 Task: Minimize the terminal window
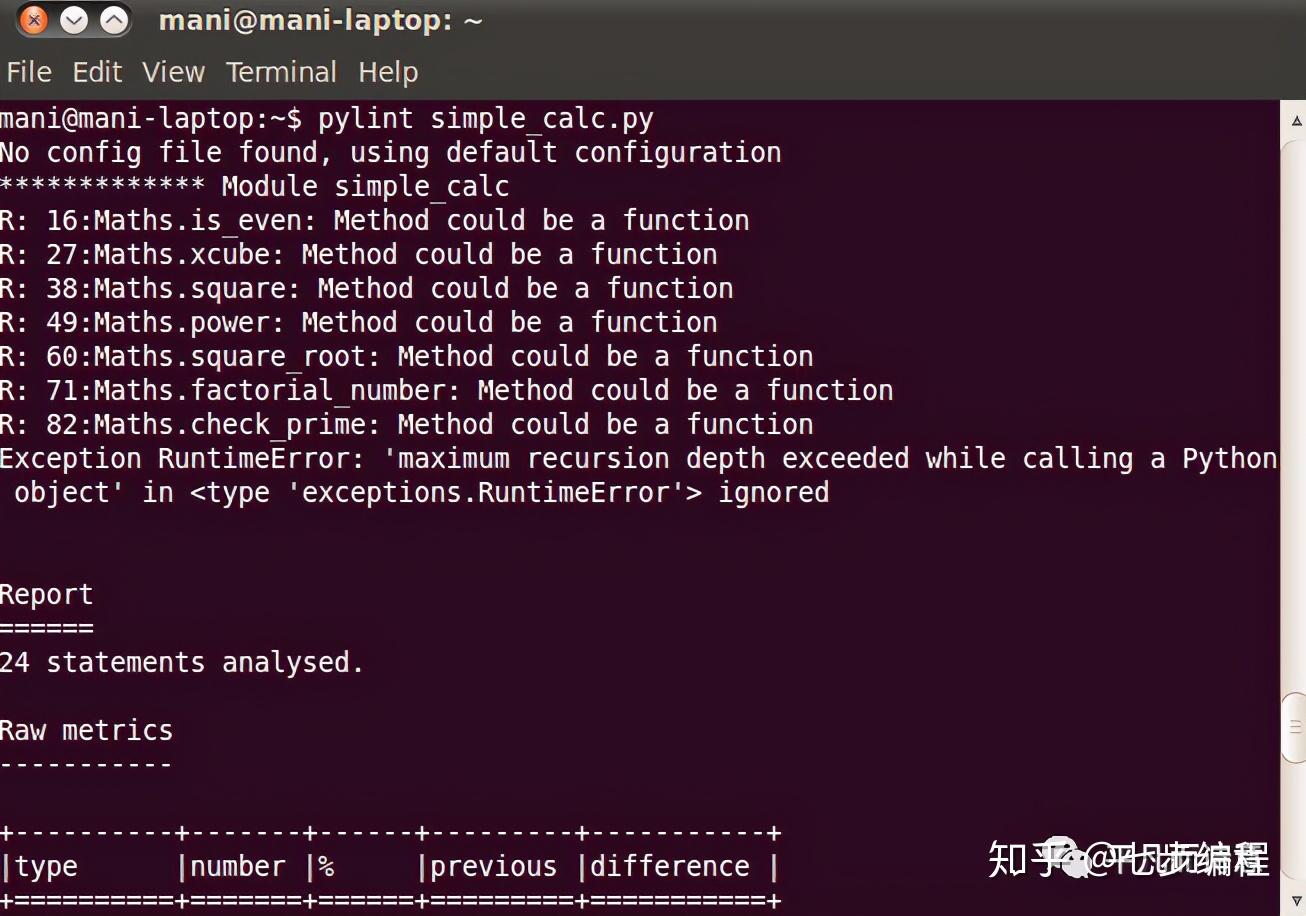tap(74, 20)
